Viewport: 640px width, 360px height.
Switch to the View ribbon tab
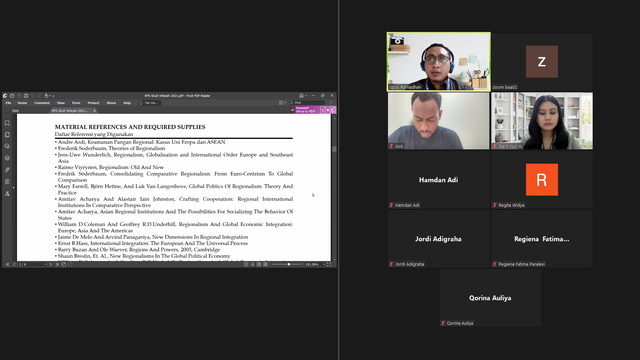(x=61, y=103)
